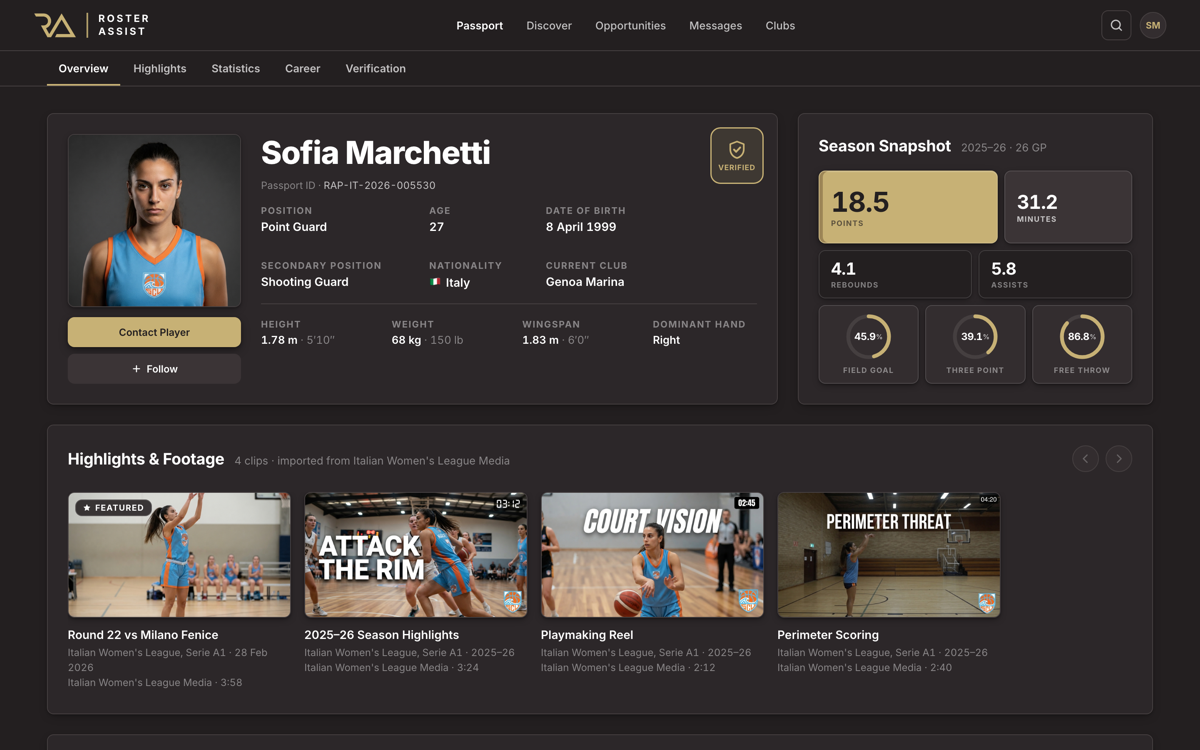The height and width of the screenshot is (750, 1200).
Task: Go to next highlights with right arrow
Action: click(1119, 459)
